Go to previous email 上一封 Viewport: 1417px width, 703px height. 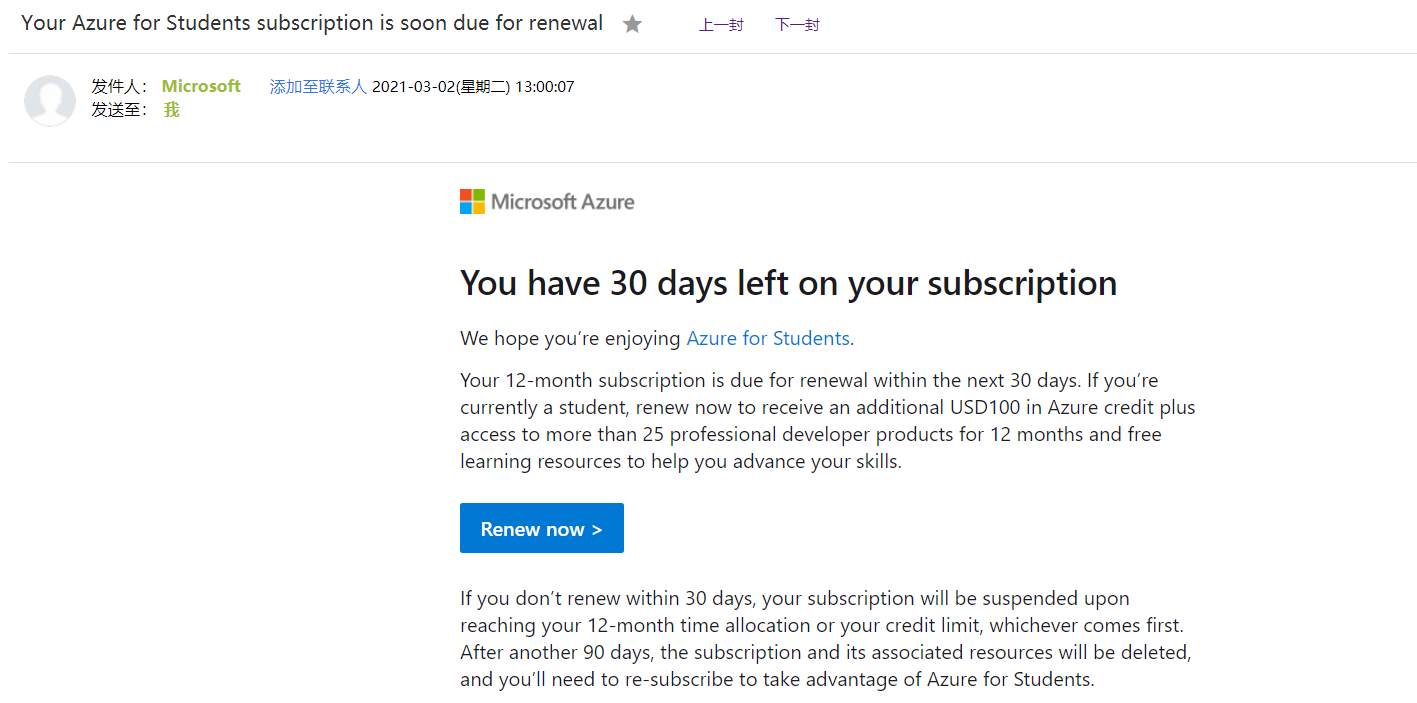721,25
